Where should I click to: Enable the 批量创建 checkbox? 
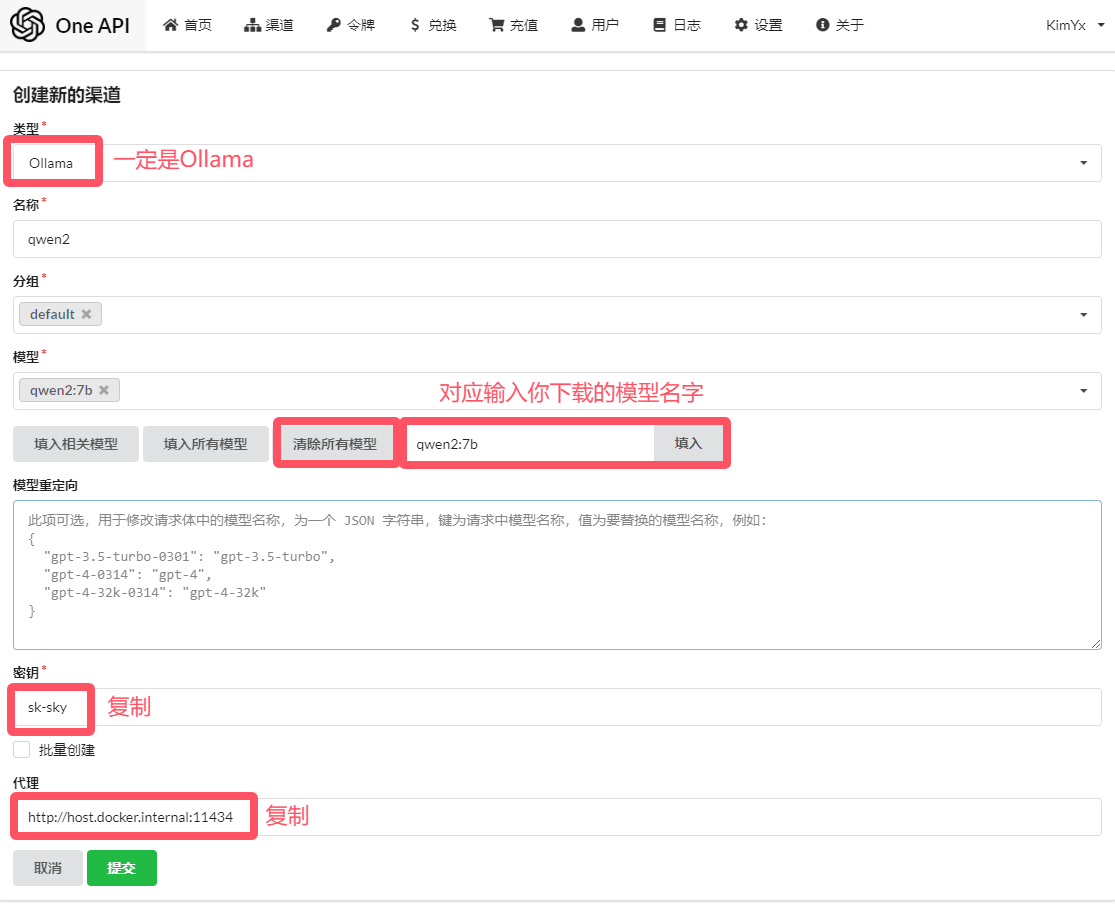[21, 749]
